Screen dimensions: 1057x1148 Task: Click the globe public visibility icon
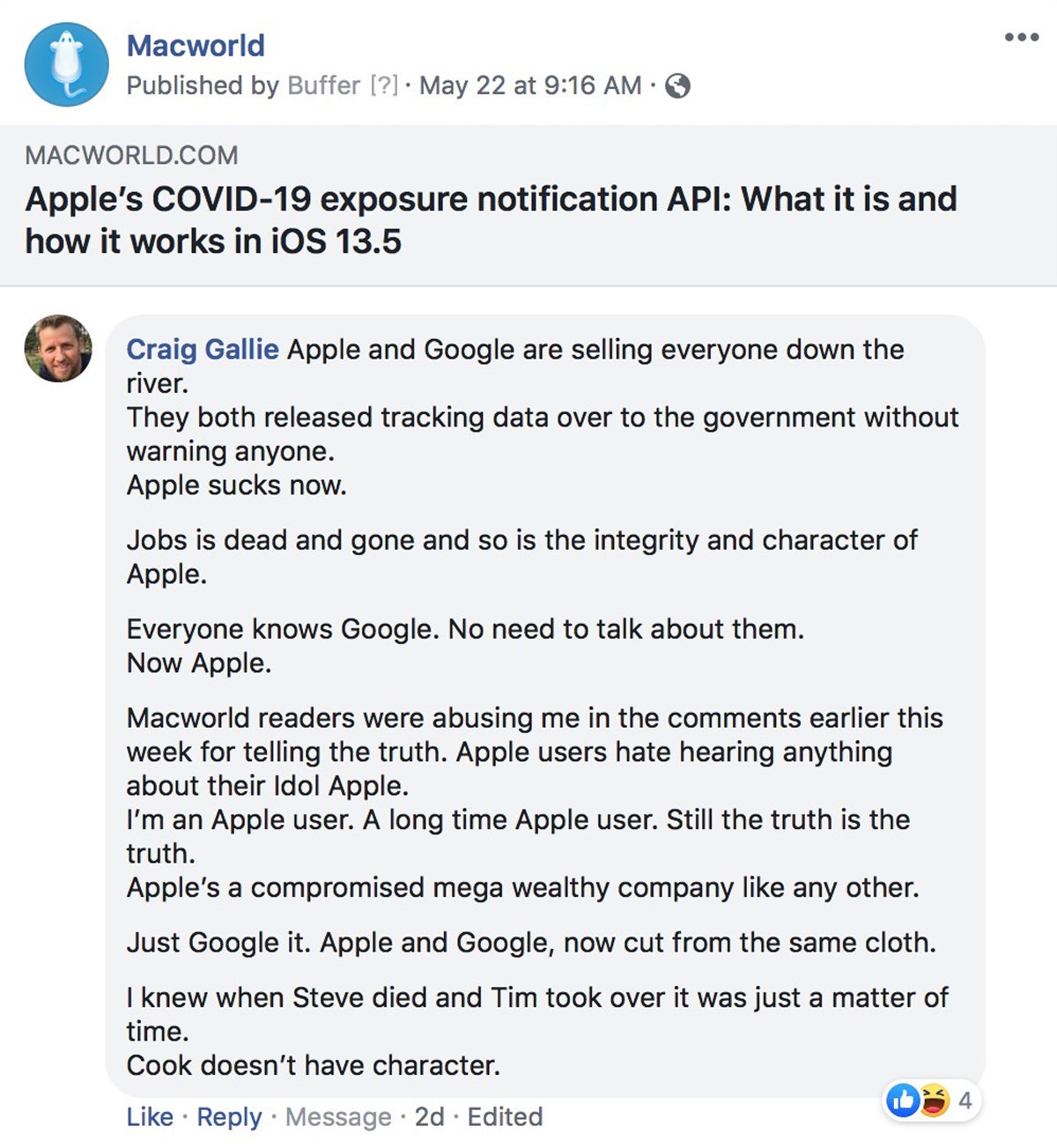tap(677, 85)
